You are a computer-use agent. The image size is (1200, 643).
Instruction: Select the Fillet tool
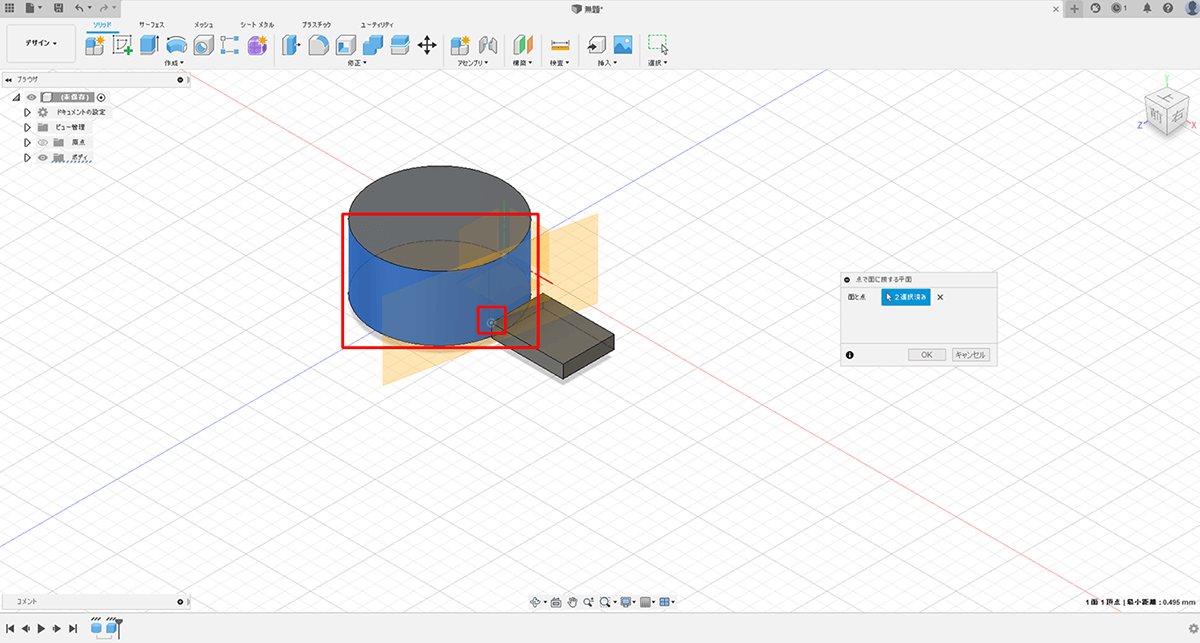click(x=319, y=44)
